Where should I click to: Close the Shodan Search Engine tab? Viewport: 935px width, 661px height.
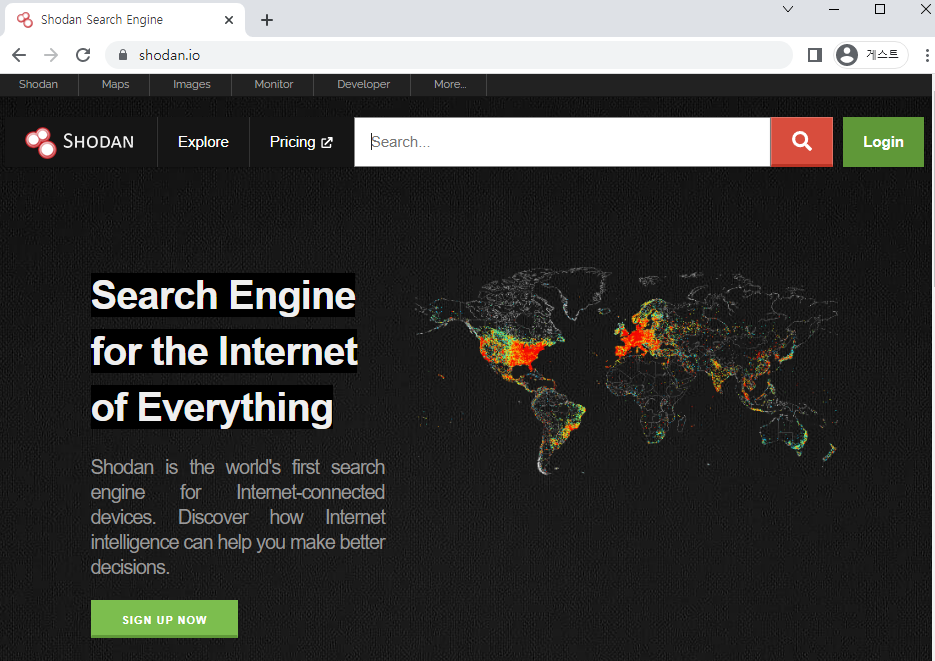coord(229,20)
